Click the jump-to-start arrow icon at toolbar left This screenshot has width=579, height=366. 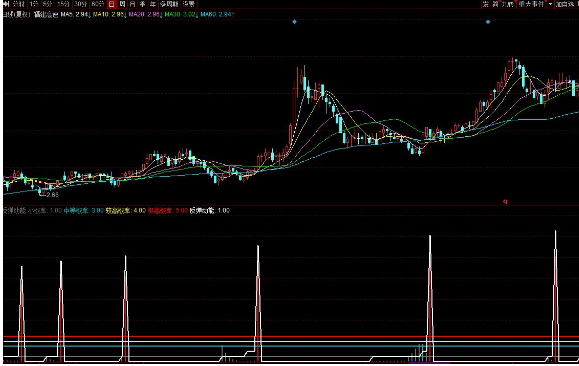[x=6, y=4]
